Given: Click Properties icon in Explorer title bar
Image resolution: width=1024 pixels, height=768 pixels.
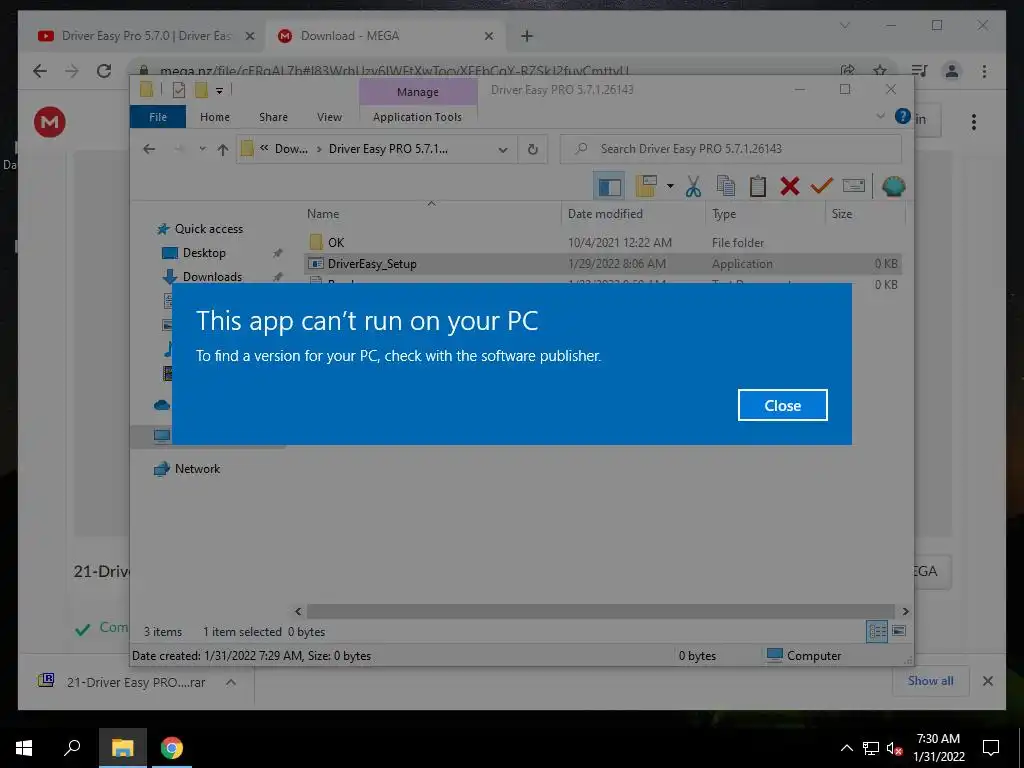Looking at the screenshot, I should [x=178, y=90].
